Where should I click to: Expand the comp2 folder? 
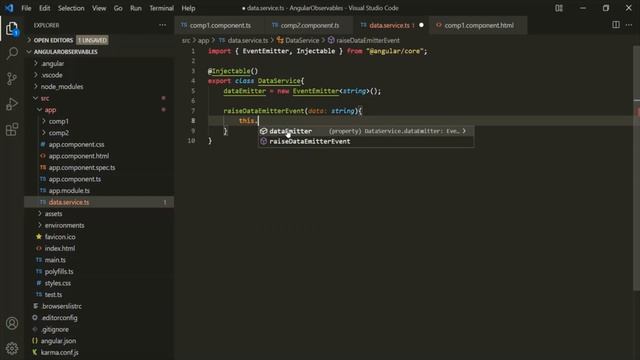(x=58, y=133)
